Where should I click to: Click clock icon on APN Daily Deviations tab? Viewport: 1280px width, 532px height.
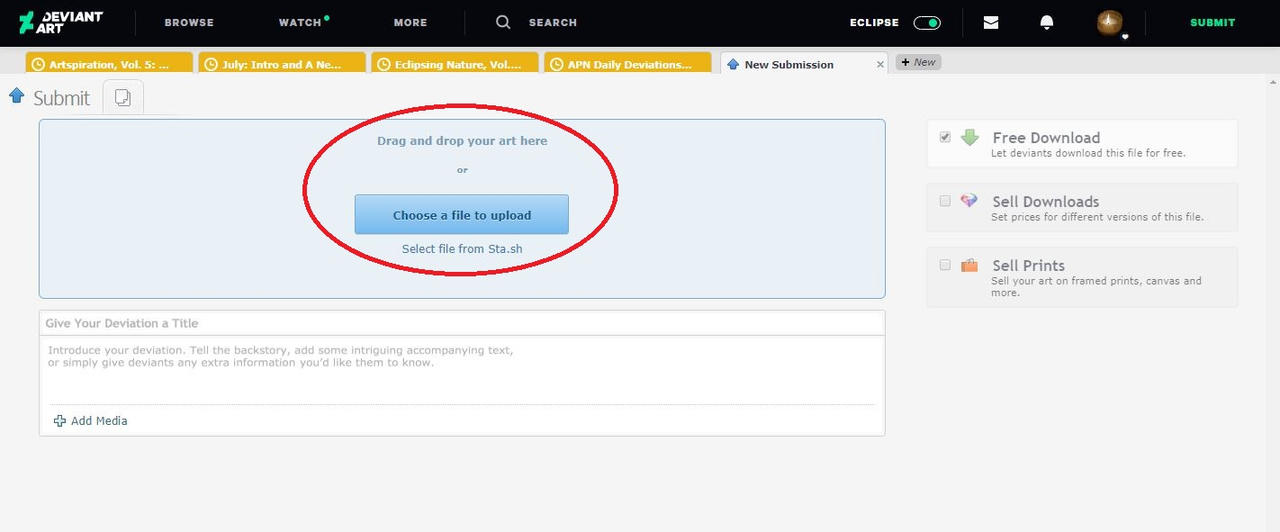pos(558,64)
